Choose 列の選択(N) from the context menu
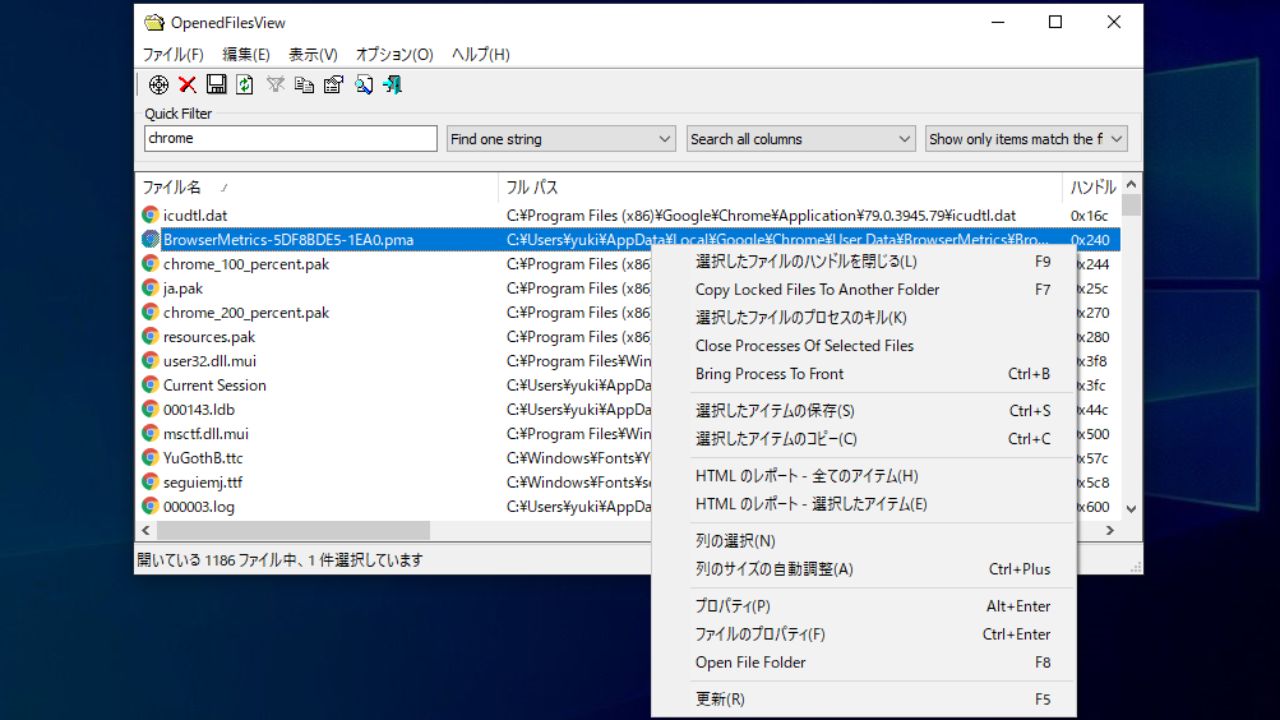This screenshot has width=1280, height=720. 864,541
